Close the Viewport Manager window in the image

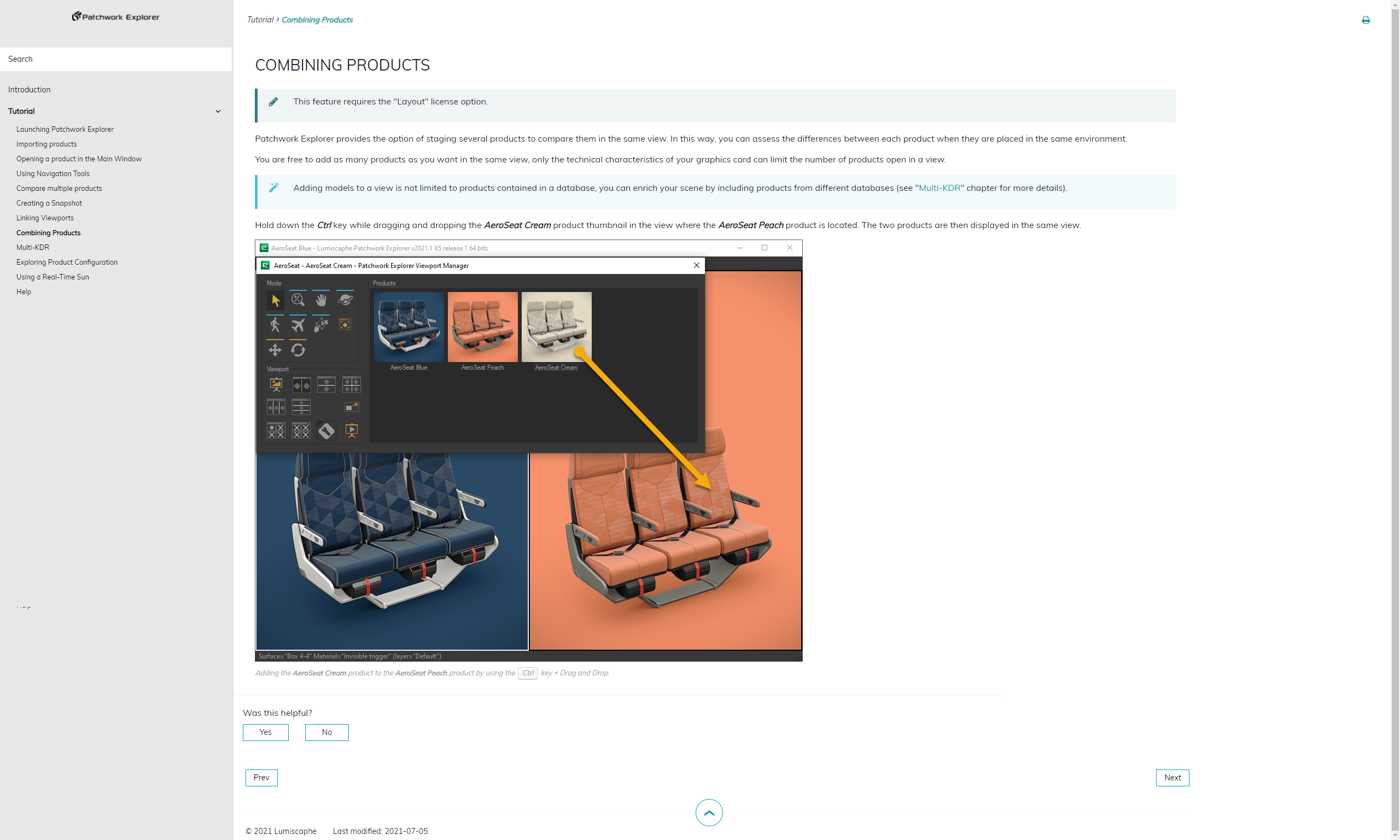pos(697,265)
